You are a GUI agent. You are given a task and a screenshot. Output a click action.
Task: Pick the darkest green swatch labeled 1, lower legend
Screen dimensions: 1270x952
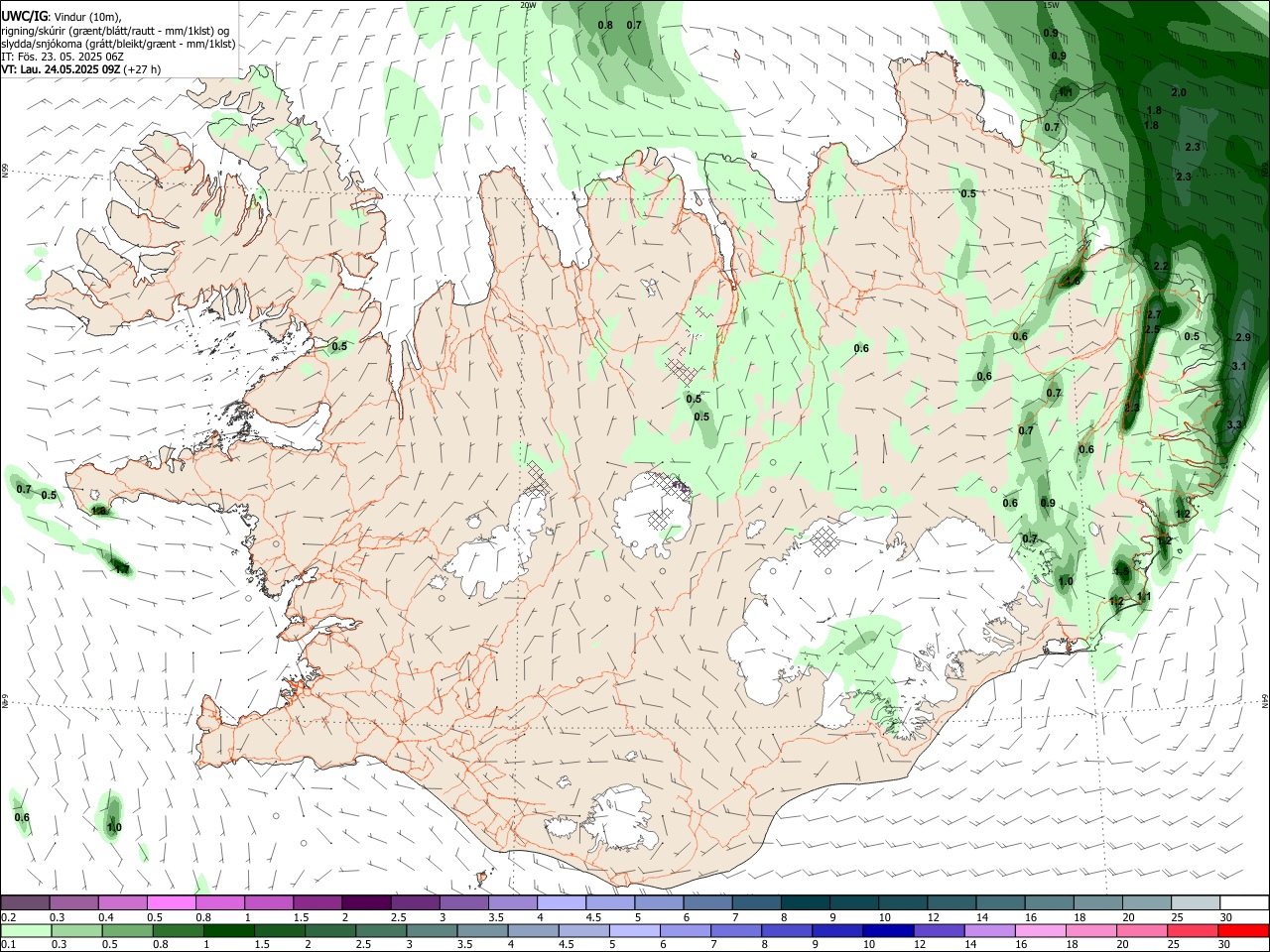229,930
